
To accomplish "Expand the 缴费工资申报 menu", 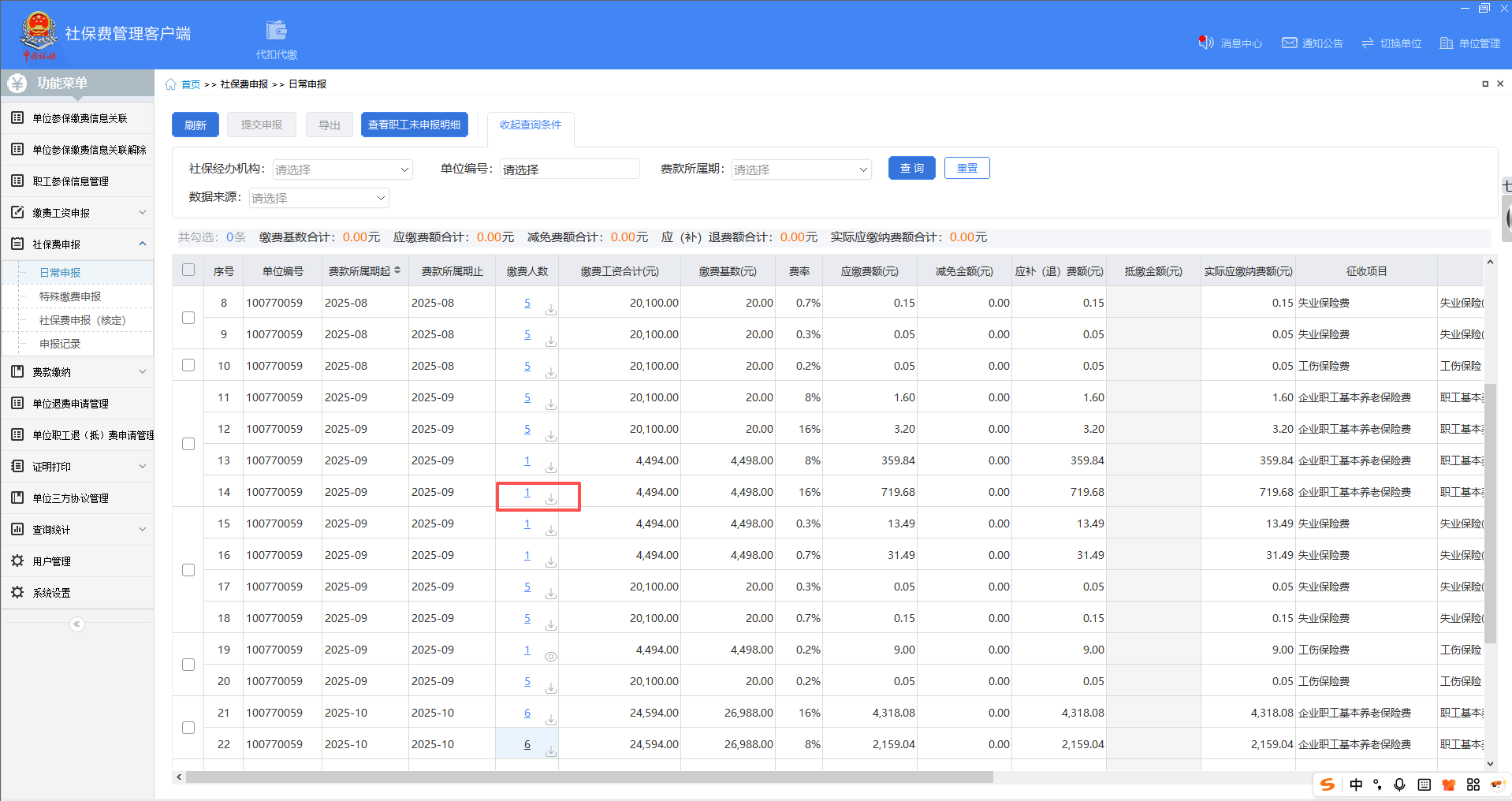I will tap(143, 212).
